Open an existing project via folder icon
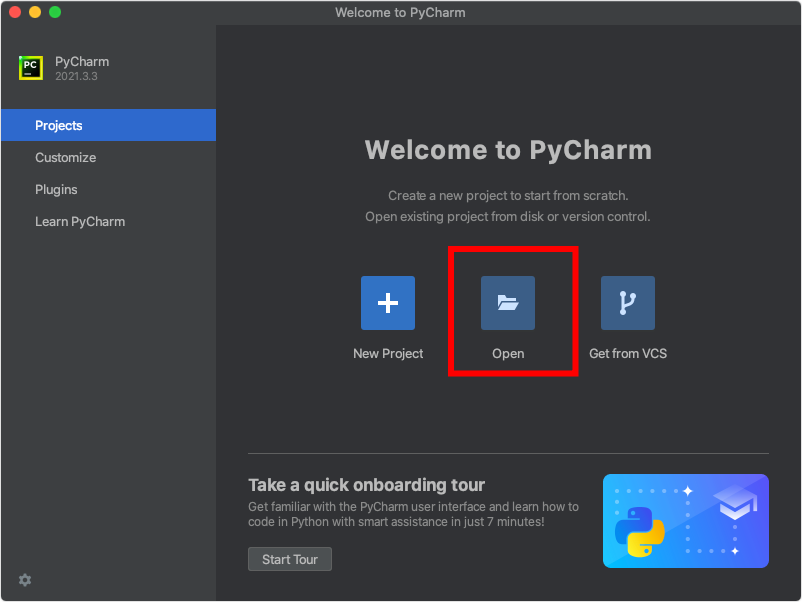802x602 pixels. tap(508, 303)
